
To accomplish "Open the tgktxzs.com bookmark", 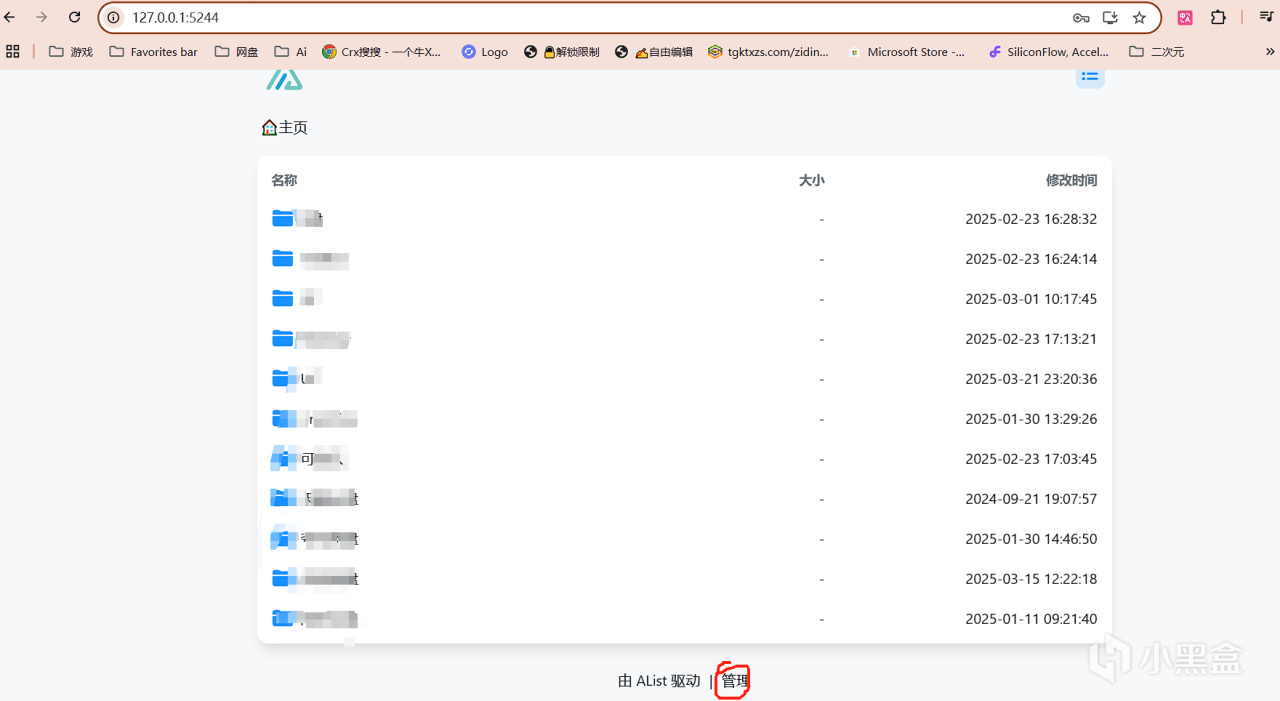I will coord(768,51).
